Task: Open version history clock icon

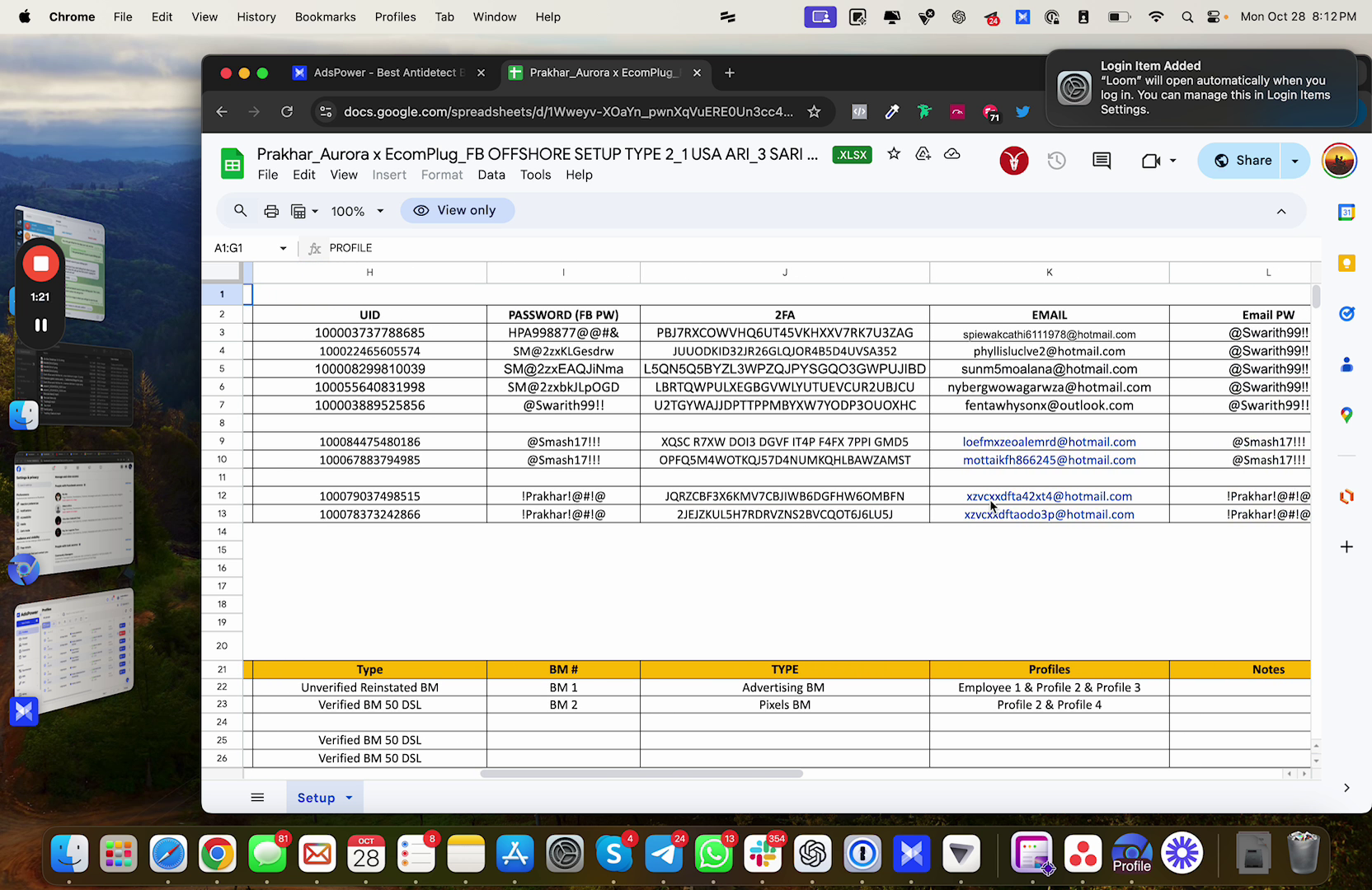Action: 1057,161
